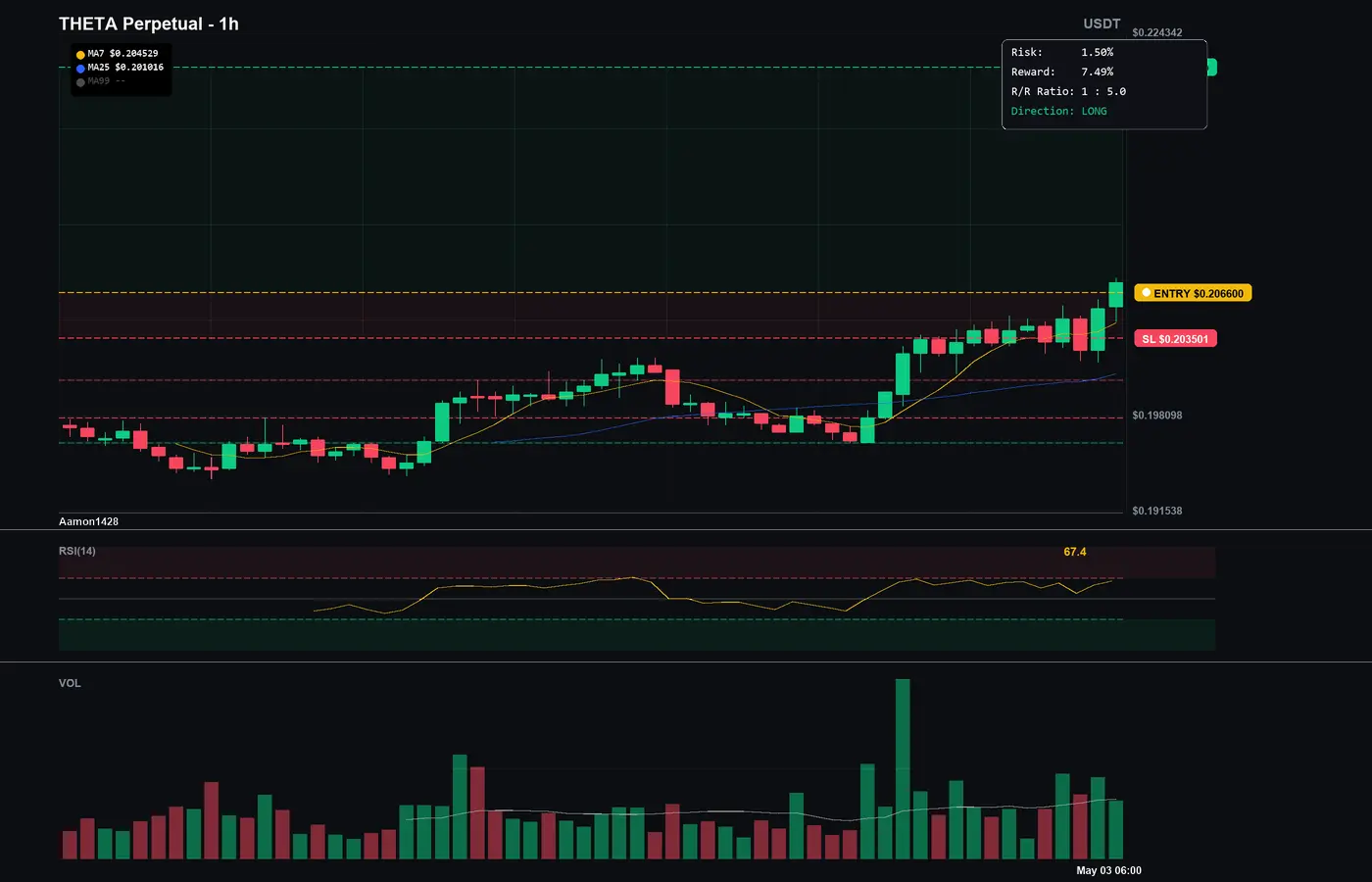This screenshot has width=1372, height=882.
Task: Click the May 03 06:00 time label
Action: click(1108, 870)
